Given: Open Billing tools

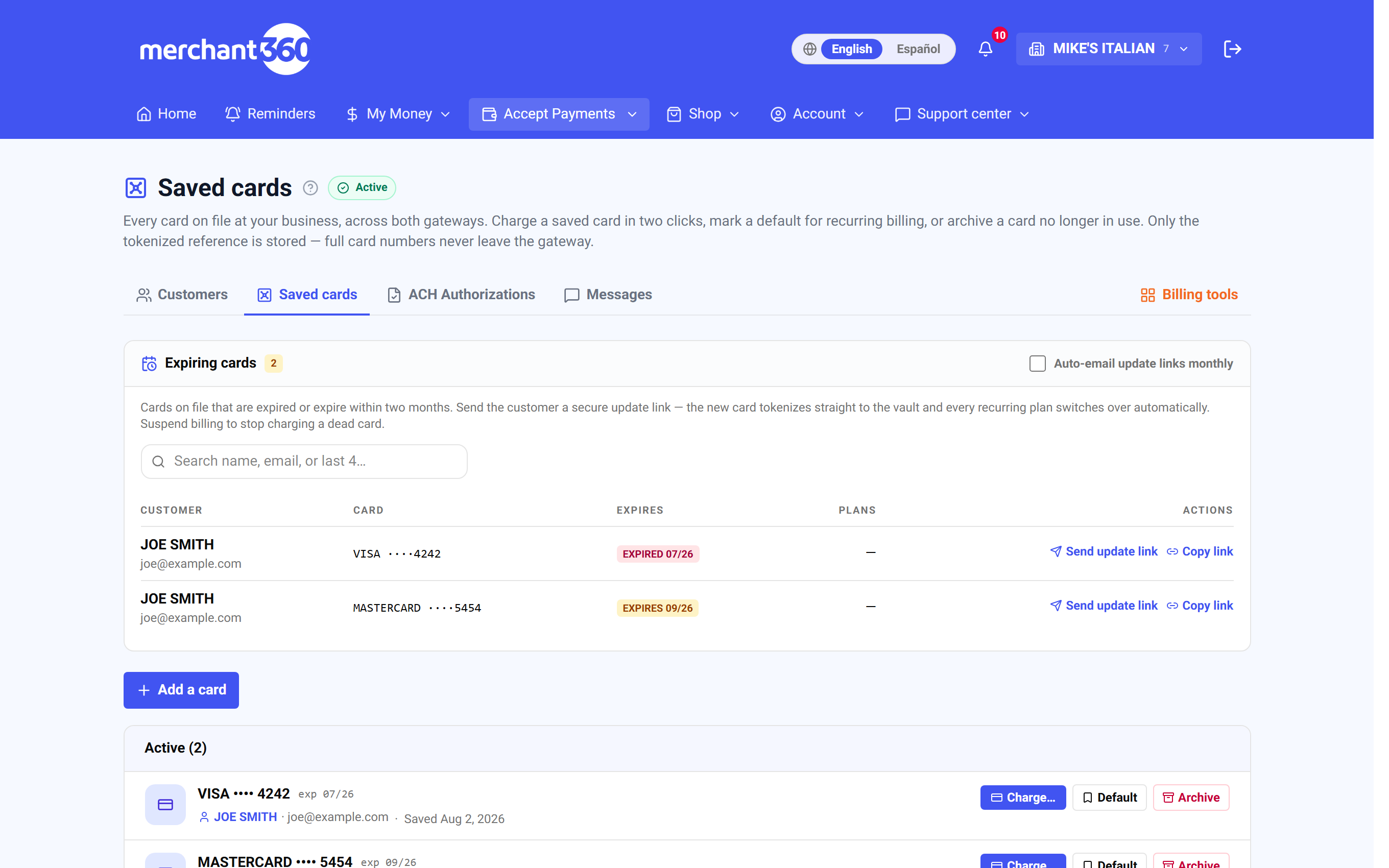Looking at the screenshot, I should point(1189,295).
